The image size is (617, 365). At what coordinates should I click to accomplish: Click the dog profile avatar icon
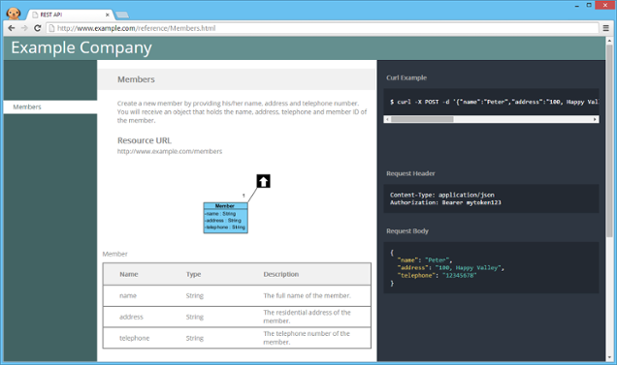(13, 13)
